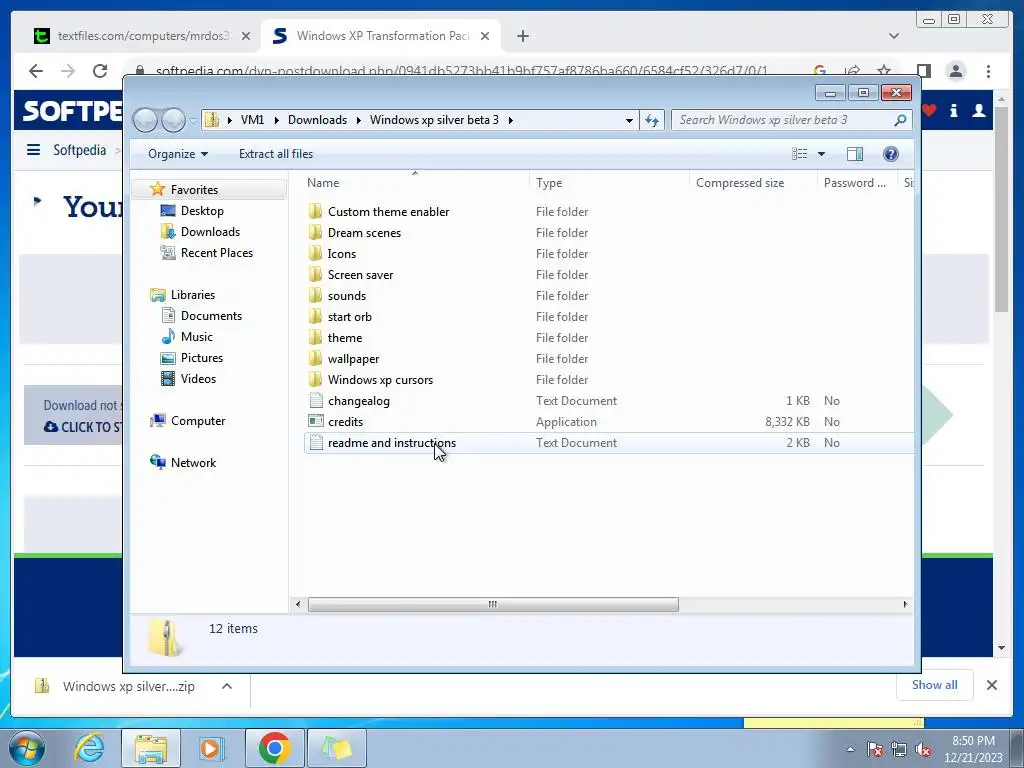1024x768 pixels.
Task: Open Documents library
Action: (211, 315)
